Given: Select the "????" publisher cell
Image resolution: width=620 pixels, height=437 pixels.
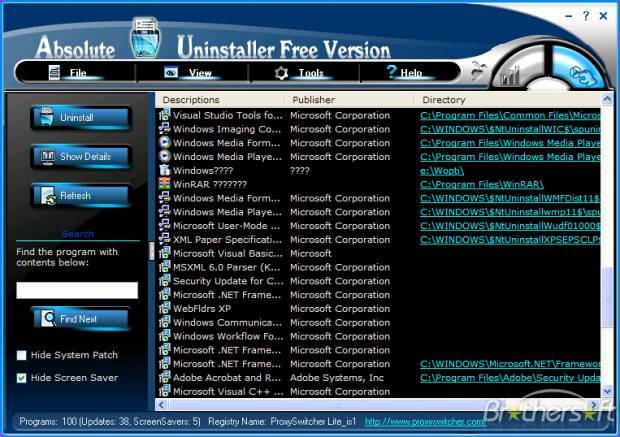Looking at the screenshot, I should click(x=300, y=170).
